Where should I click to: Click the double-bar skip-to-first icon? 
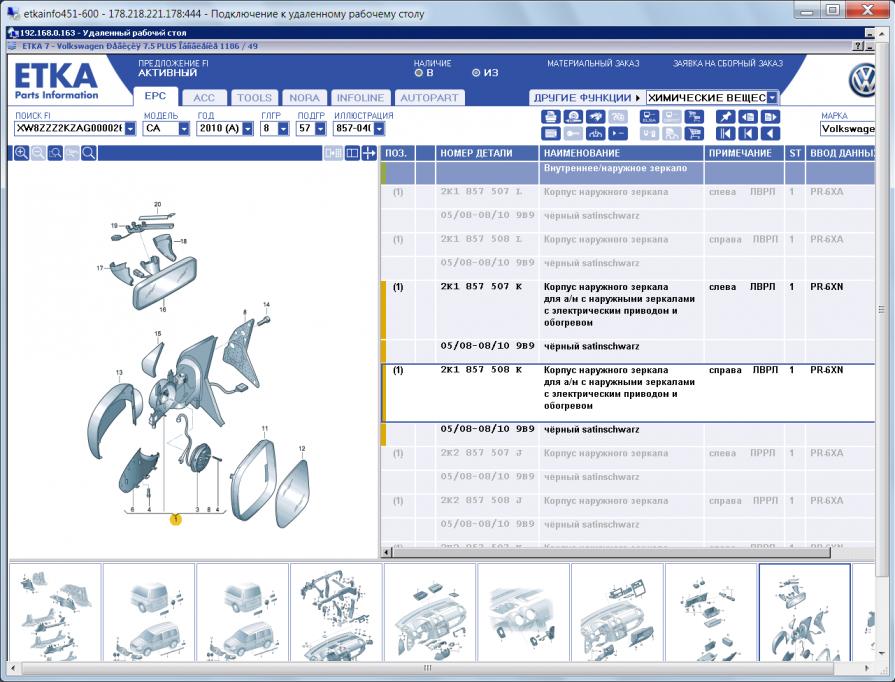click(725, 134)
